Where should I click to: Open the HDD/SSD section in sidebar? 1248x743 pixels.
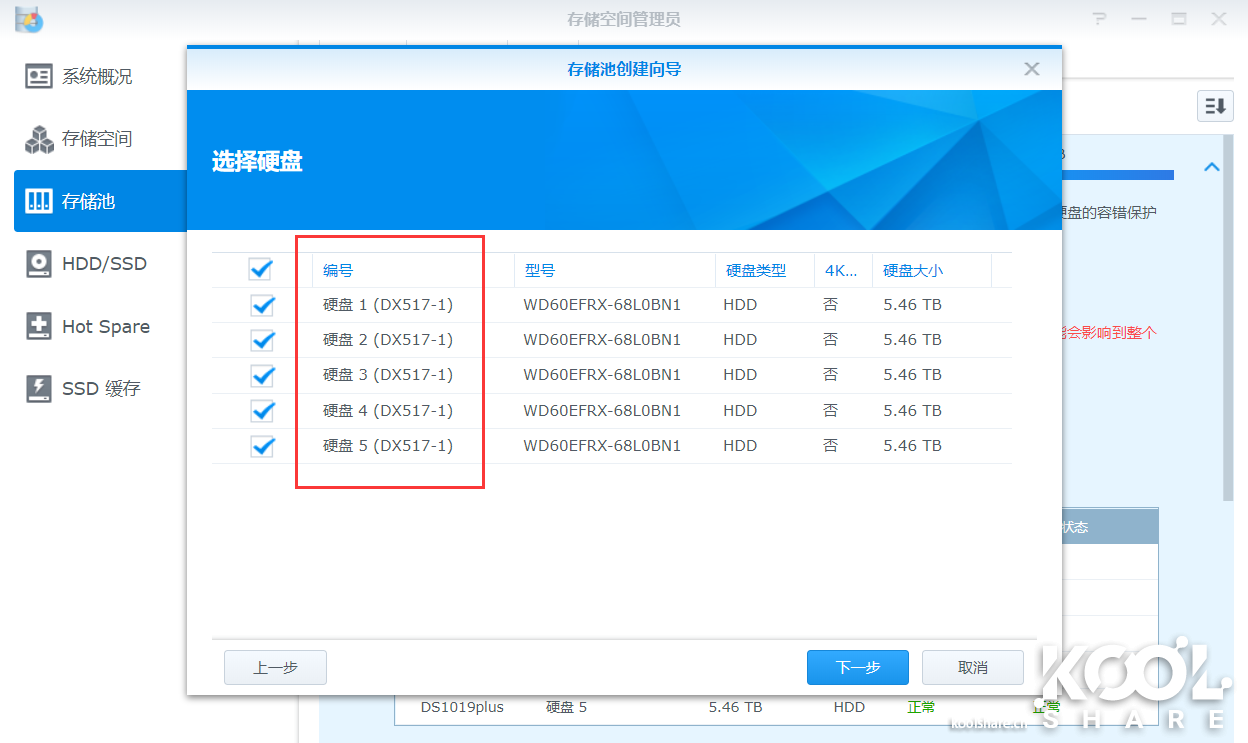point(104,264)
